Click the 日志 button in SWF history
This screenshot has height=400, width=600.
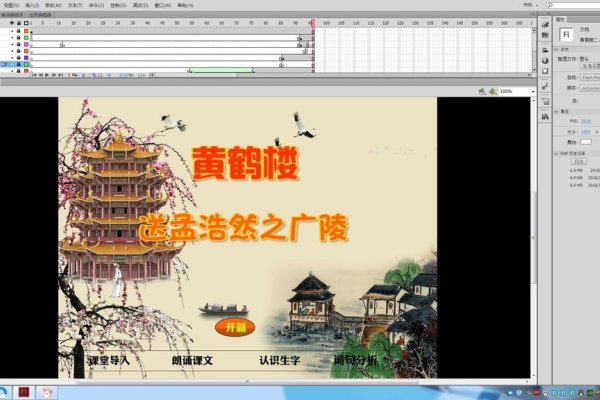tap(578, 162)
